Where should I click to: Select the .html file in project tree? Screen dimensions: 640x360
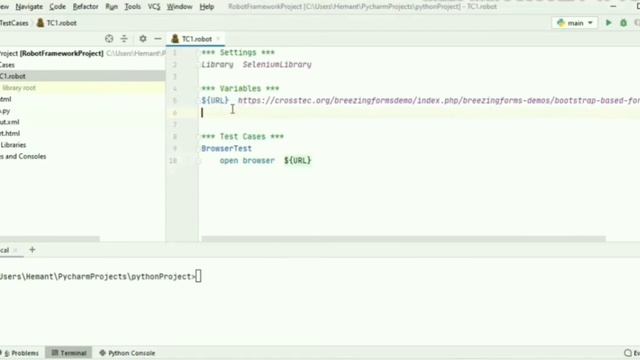tap(6, 99)
